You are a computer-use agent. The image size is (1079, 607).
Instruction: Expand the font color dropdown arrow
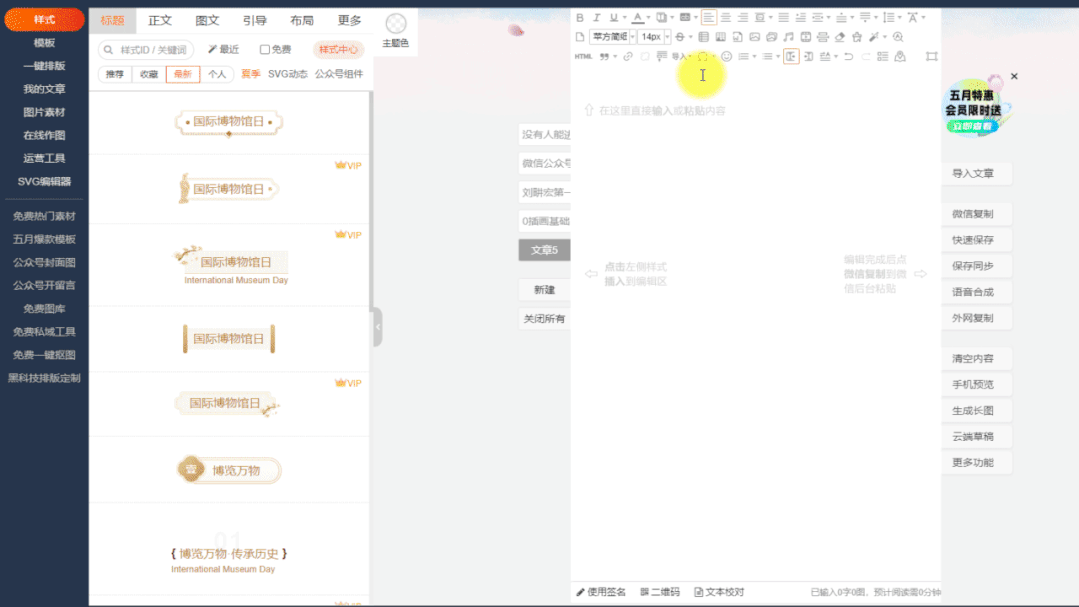(x=648, y=17)
